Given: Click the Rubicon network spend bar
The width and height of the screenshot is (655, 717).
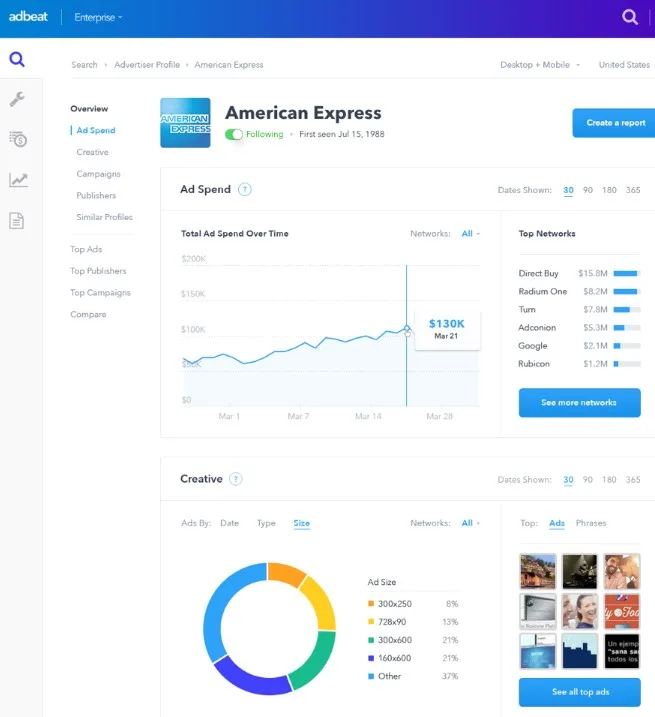Looking at the screenshot, I should [x=627, y=364].
